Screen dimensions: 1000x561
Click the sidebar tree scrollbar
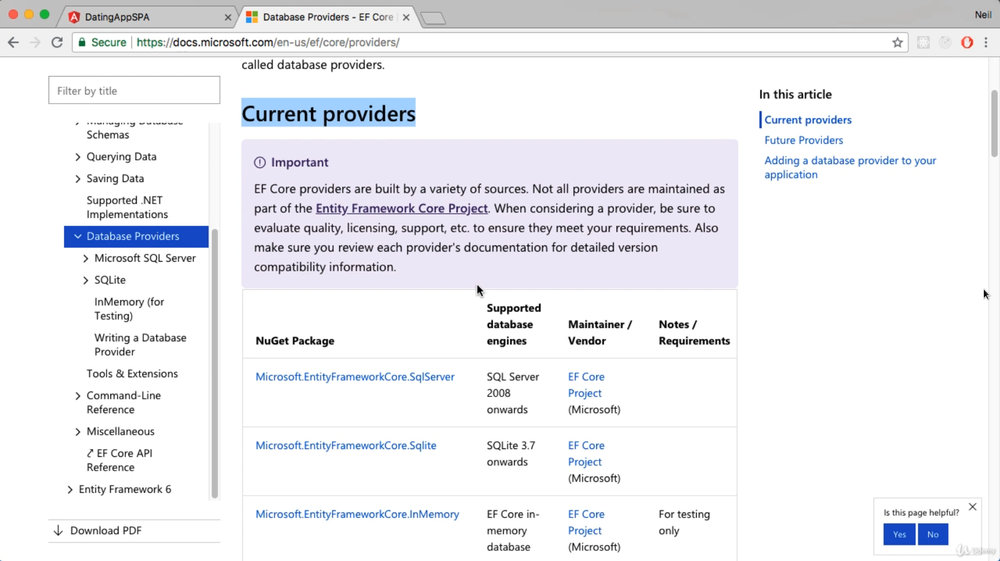[214, 363]
